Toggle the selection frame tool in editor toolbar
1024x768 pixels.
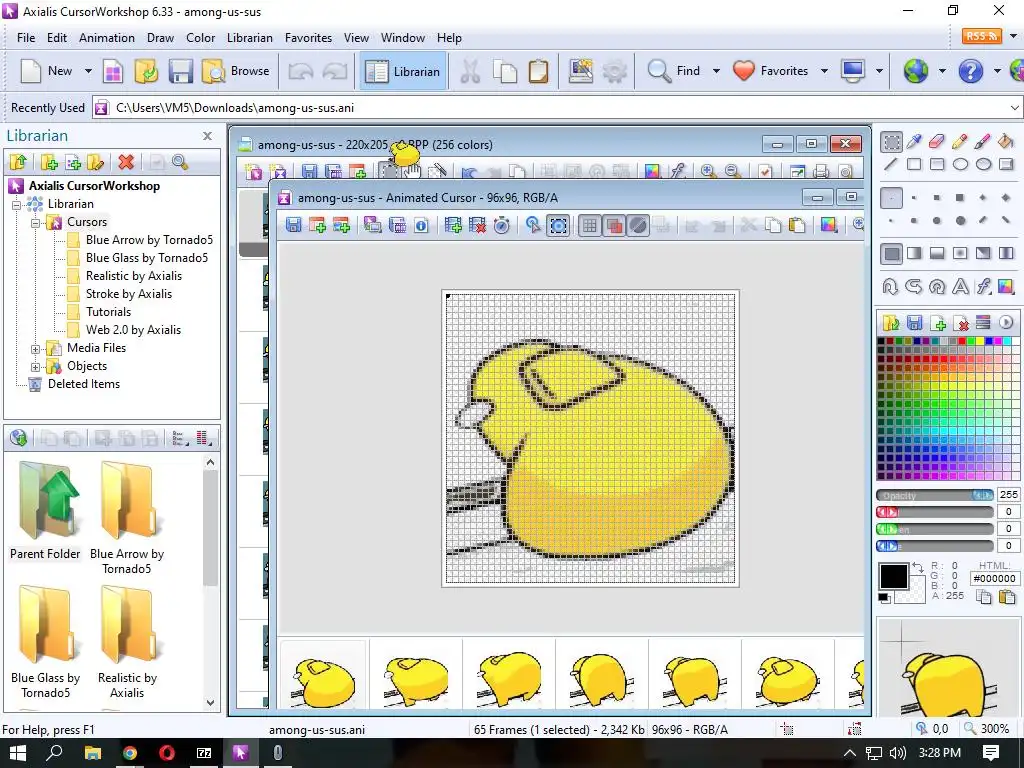558,226
